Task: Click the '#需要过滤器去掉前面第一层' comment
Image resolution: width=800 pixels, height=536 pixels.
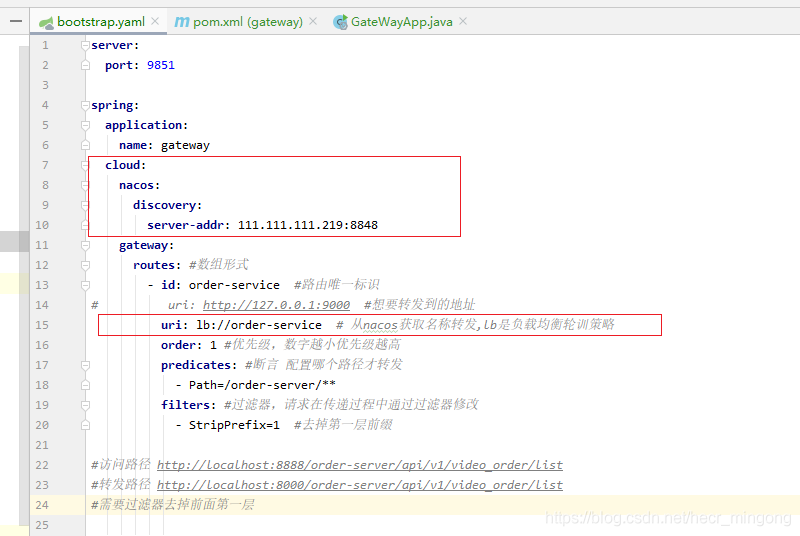Action: (172, 505)
